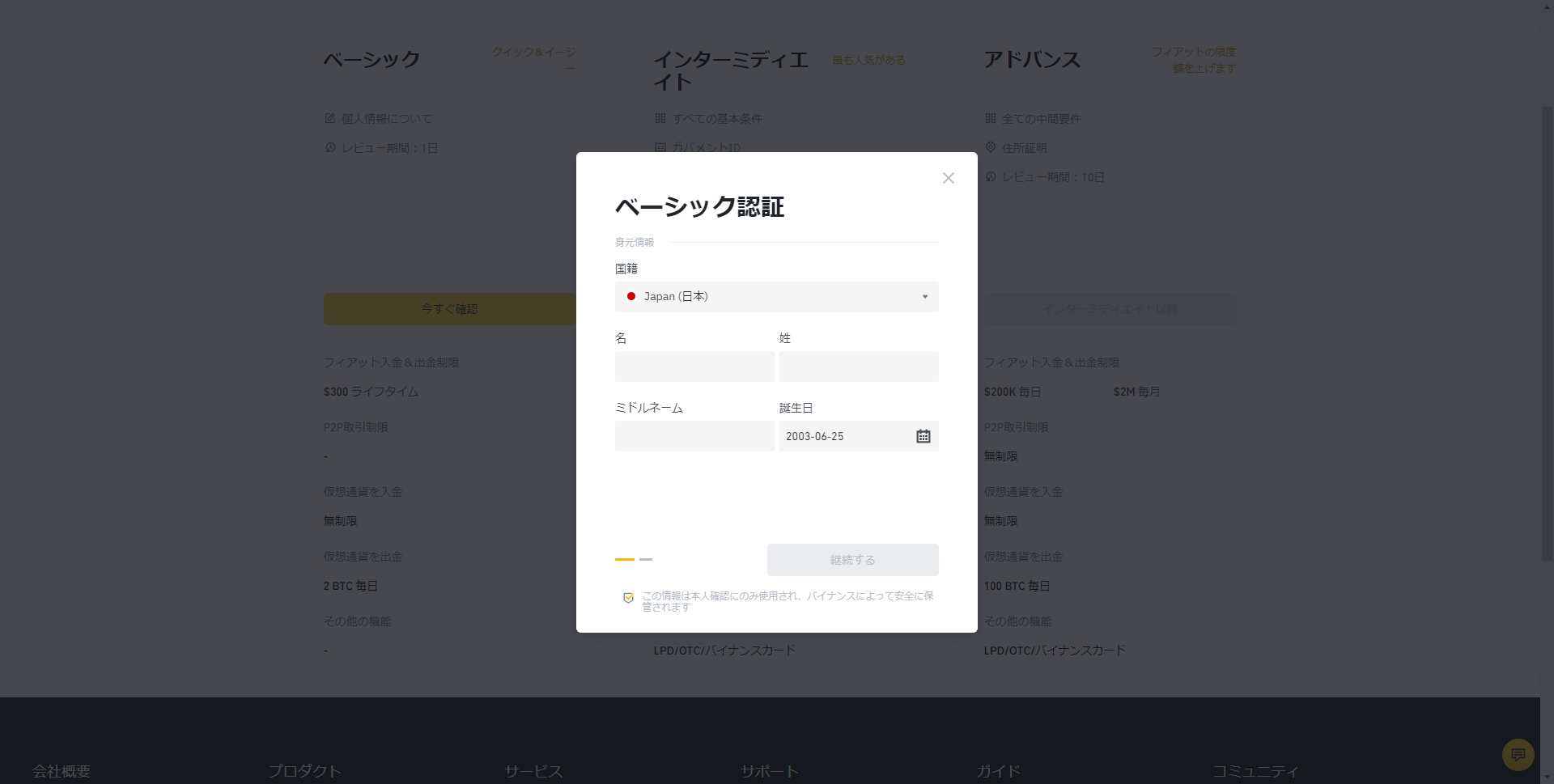This screenshot has height=784, width=1554.
Task: Click the shield icon beside privacy notice
Action: coord(628,598)
